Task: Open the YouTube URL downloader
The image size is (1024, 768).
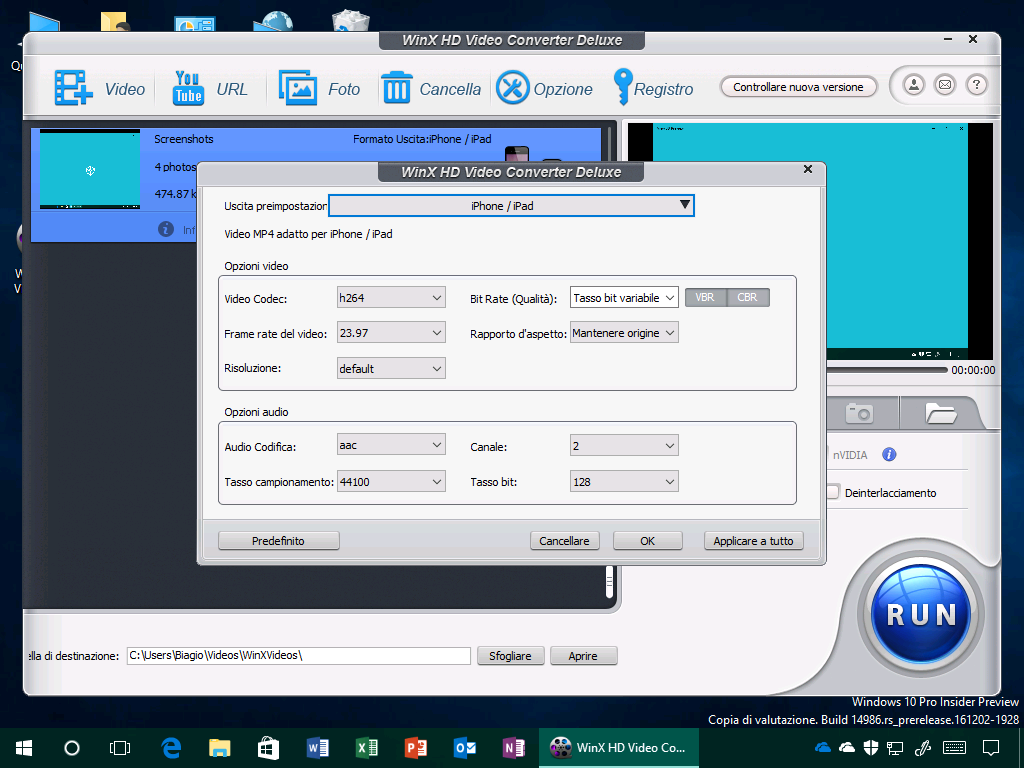Action: 188,88
